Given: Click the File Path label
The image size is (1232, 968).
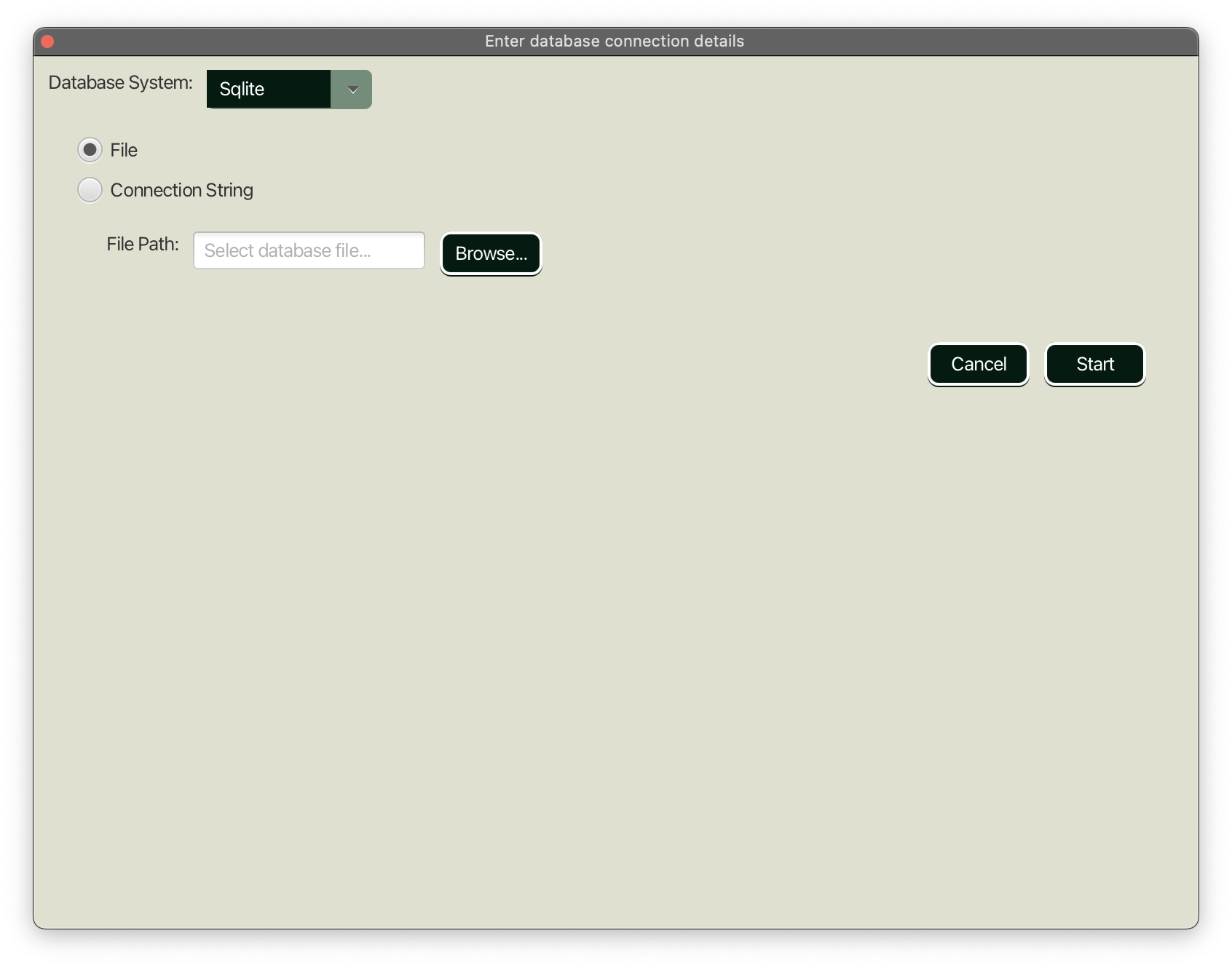Looking at the screenshot, I should pyautogui.click(x=142, y=244).
